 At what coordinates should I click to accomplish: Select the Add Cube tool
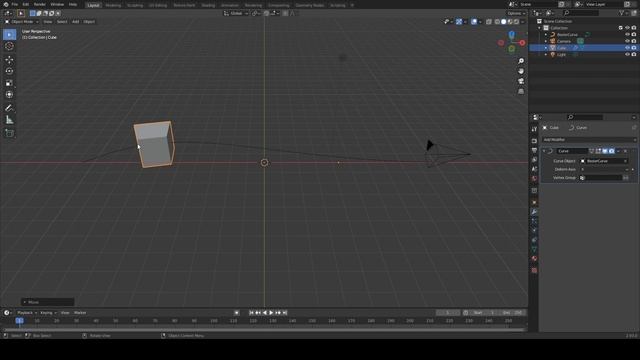tap(9, 133)
